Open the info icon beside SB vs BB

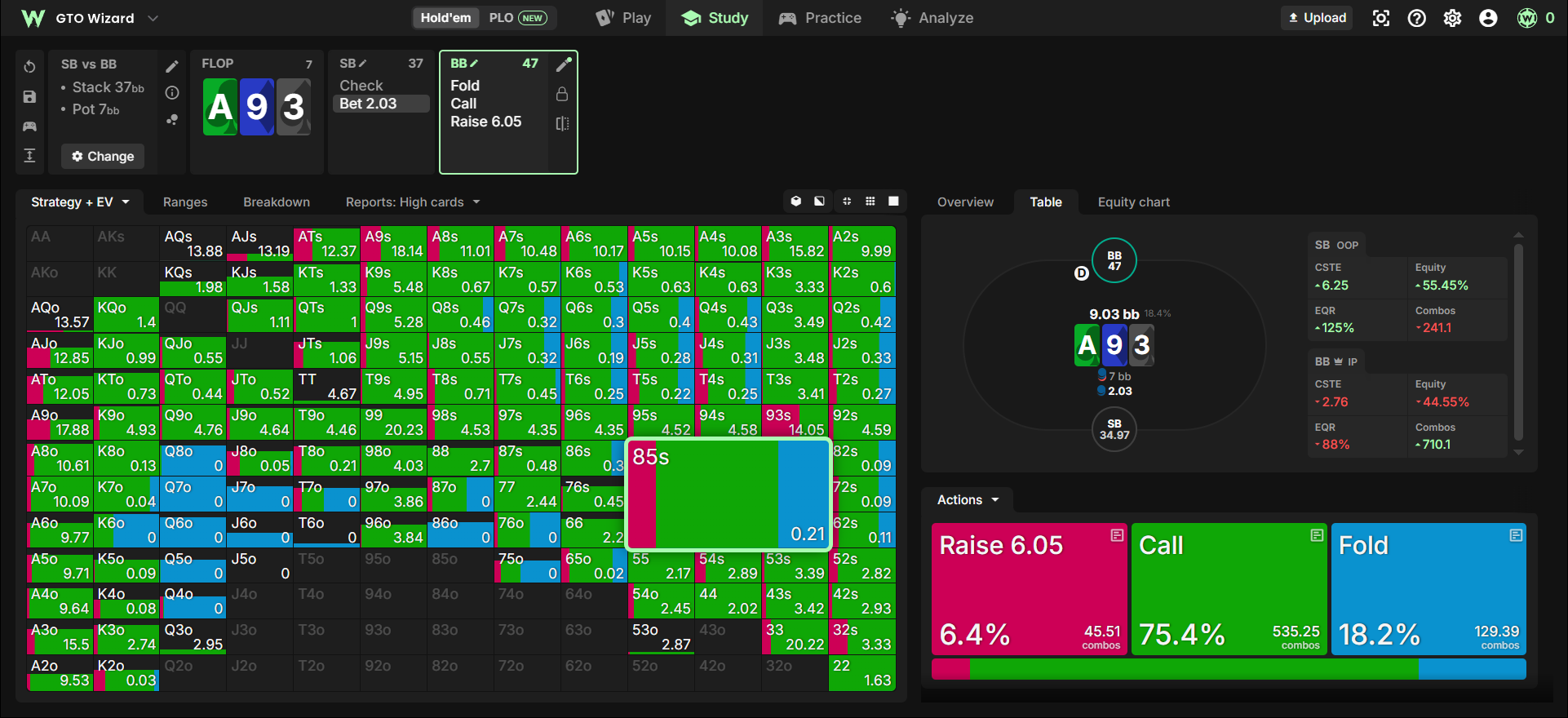(x=172, y=93)
